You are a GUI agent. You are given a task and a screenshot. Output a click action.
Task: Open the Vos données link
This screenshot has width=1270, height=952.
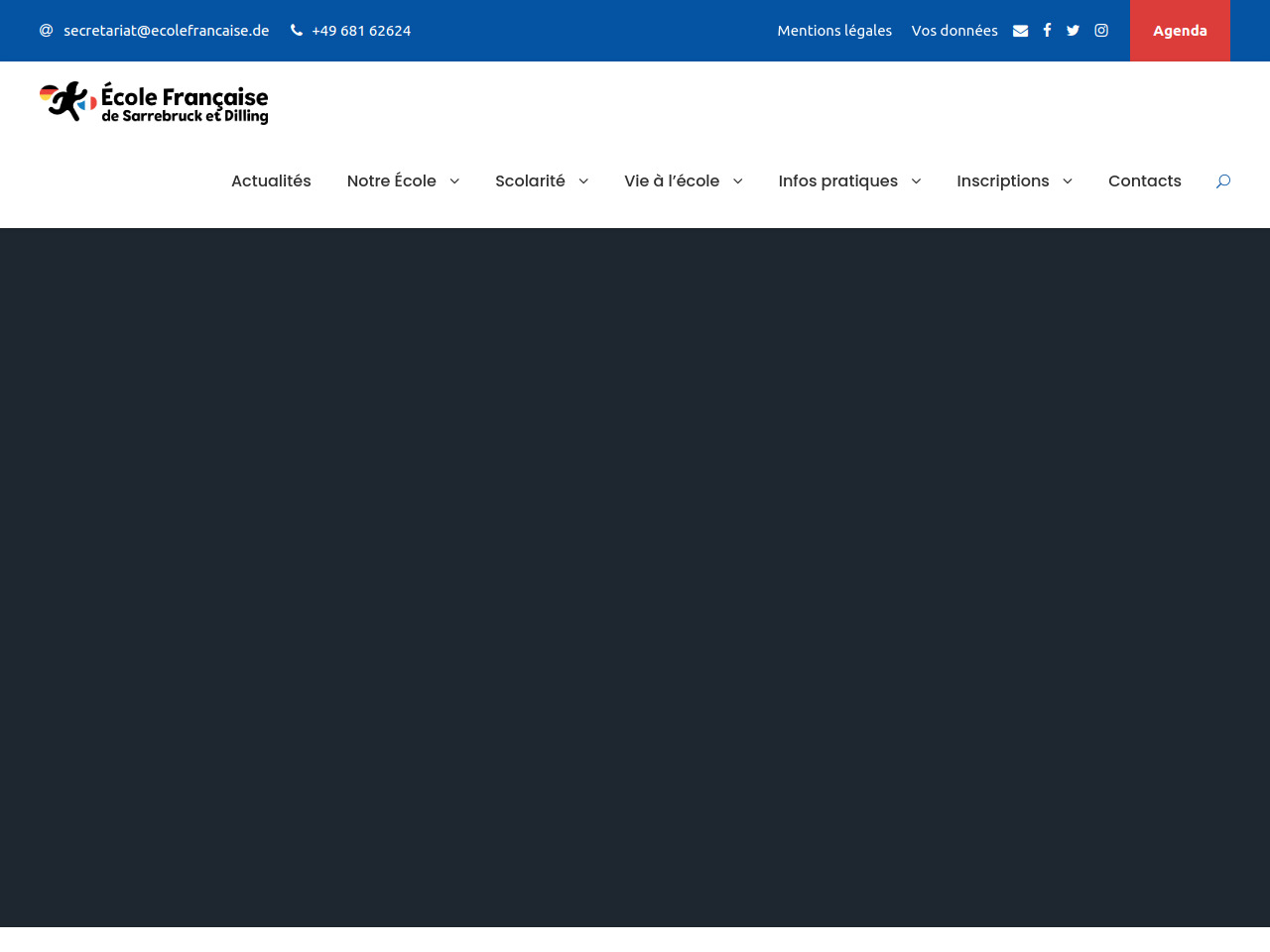pyautogui.click(x=954, y=31)
